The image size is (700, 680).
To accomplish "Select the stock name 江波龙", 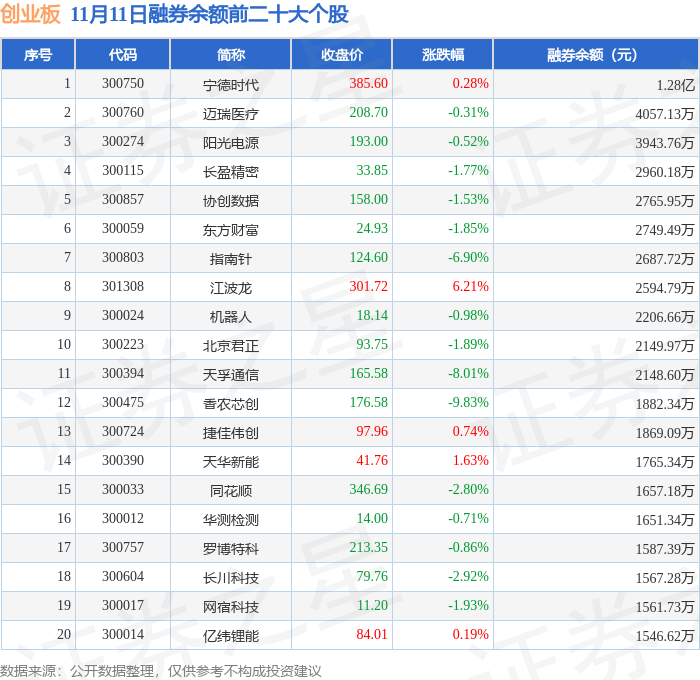I will (x=231, y=288).
